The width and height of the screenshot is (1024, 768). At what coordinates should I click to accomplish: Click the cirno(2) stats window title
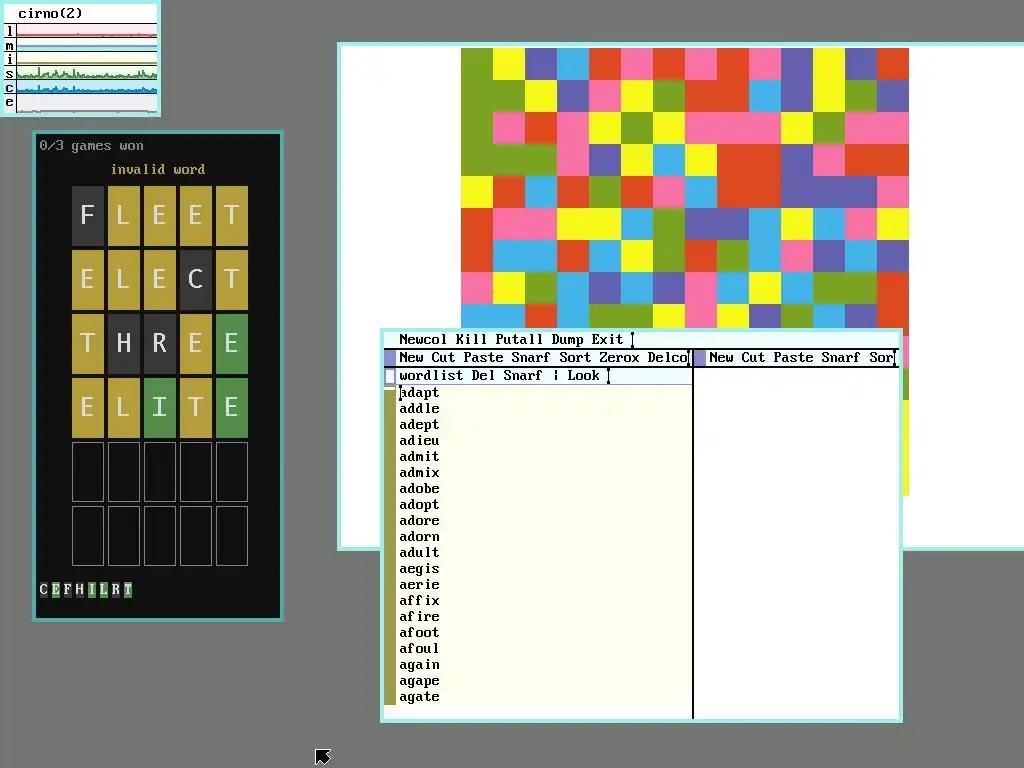50,13
